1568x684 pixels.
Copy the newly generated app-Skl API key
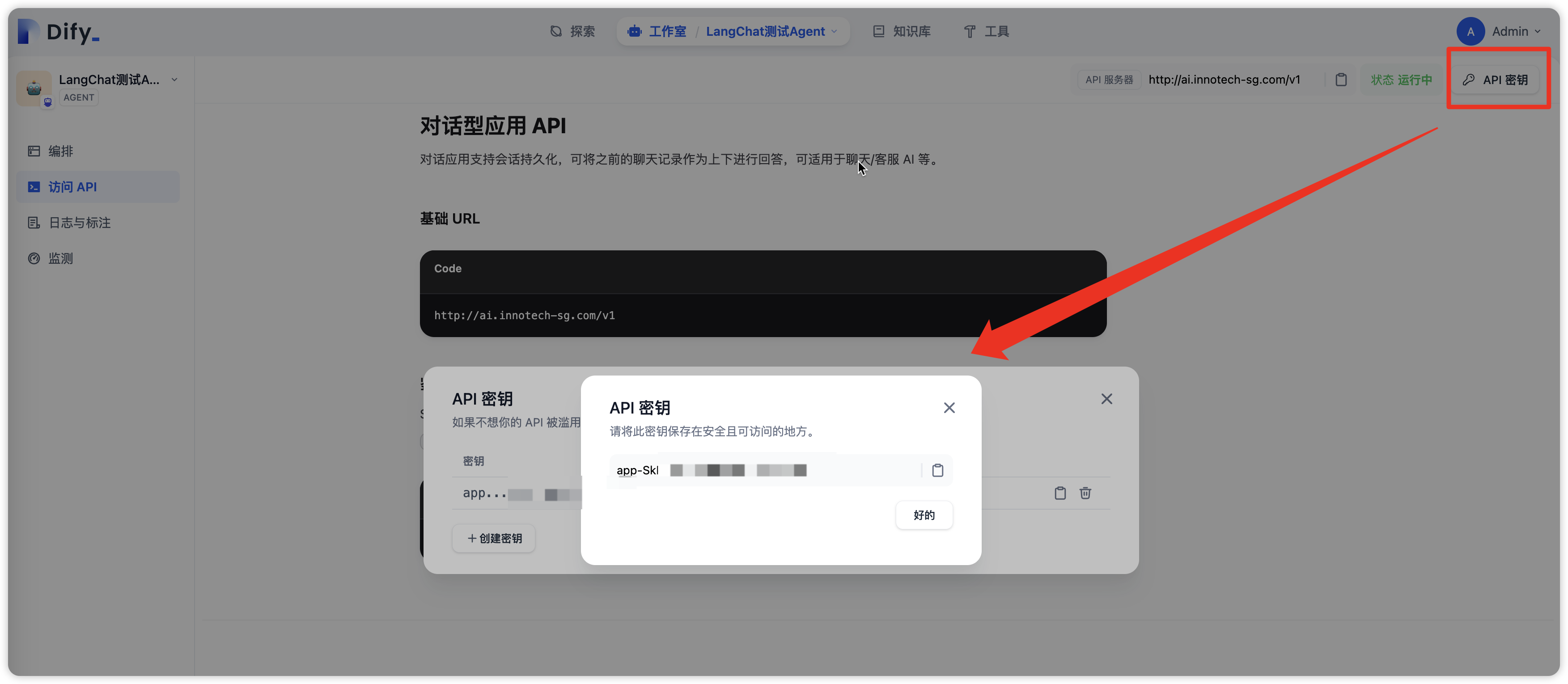(937, 470)
